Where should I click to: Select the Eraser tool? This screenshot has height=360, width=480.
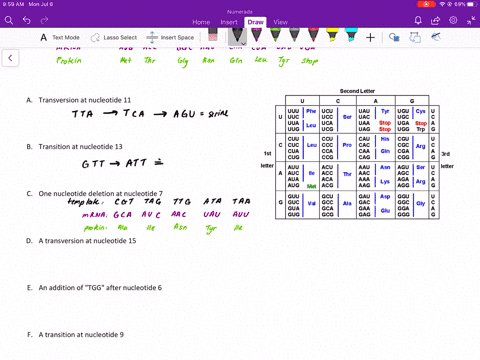tap(212, 34)
